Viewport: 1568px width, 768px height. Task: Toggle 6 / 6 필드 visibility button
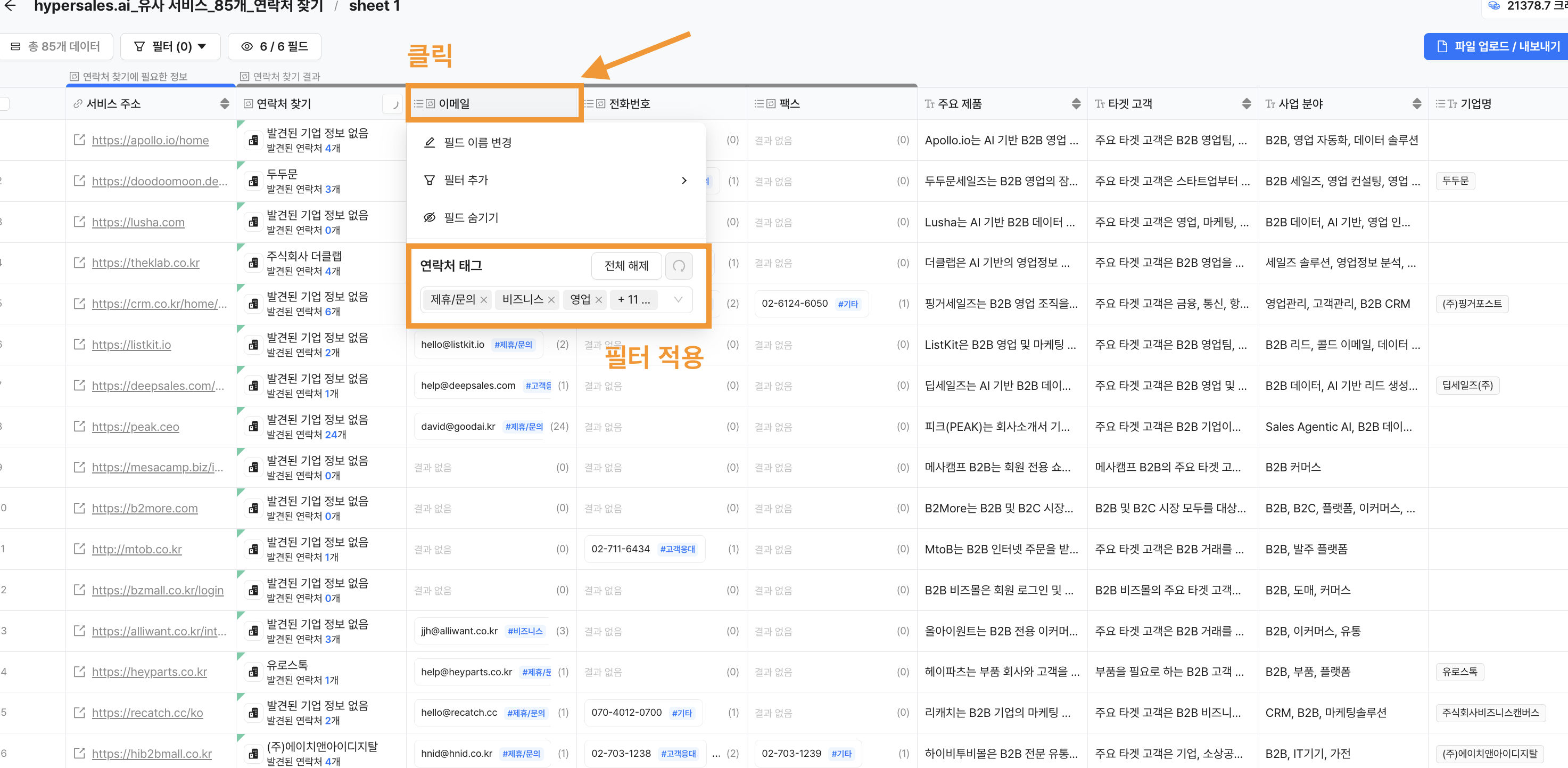[x=275, y=46]
